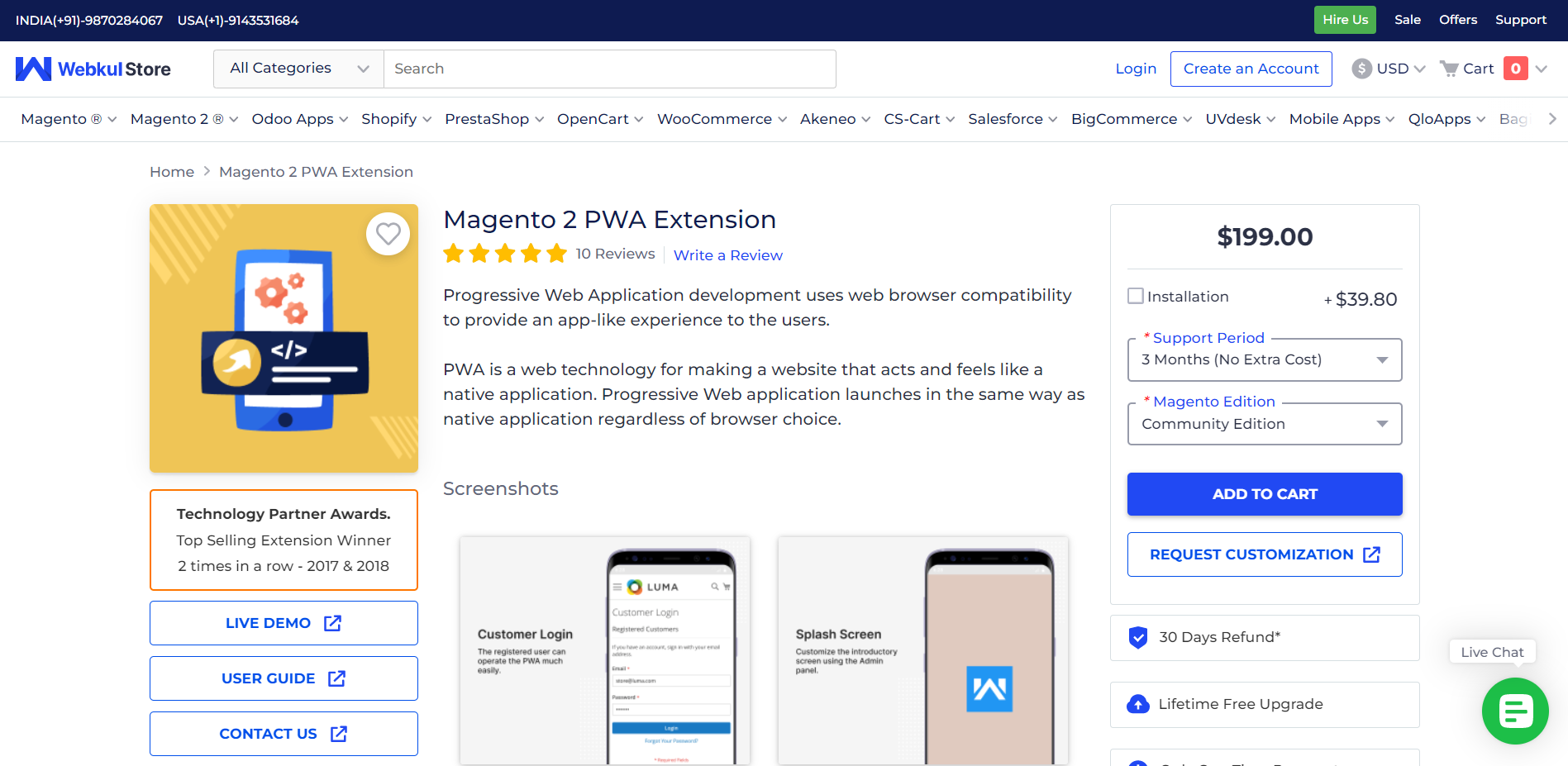Click the product image thumbnail
The width and height of the screenshot is (1568, 766).
(x=284, y=338)
